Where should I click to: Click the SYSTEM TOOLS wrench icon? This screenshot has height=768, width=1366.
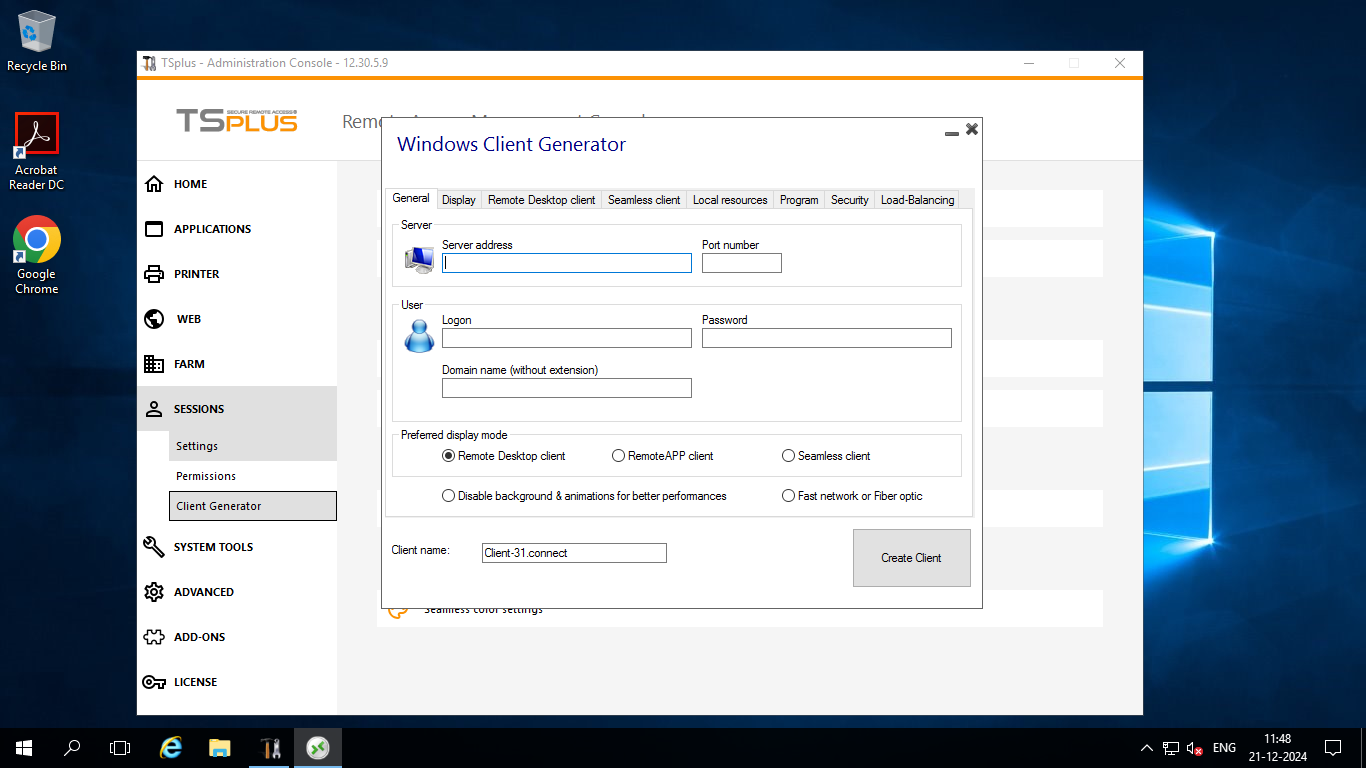coord(154,547)
